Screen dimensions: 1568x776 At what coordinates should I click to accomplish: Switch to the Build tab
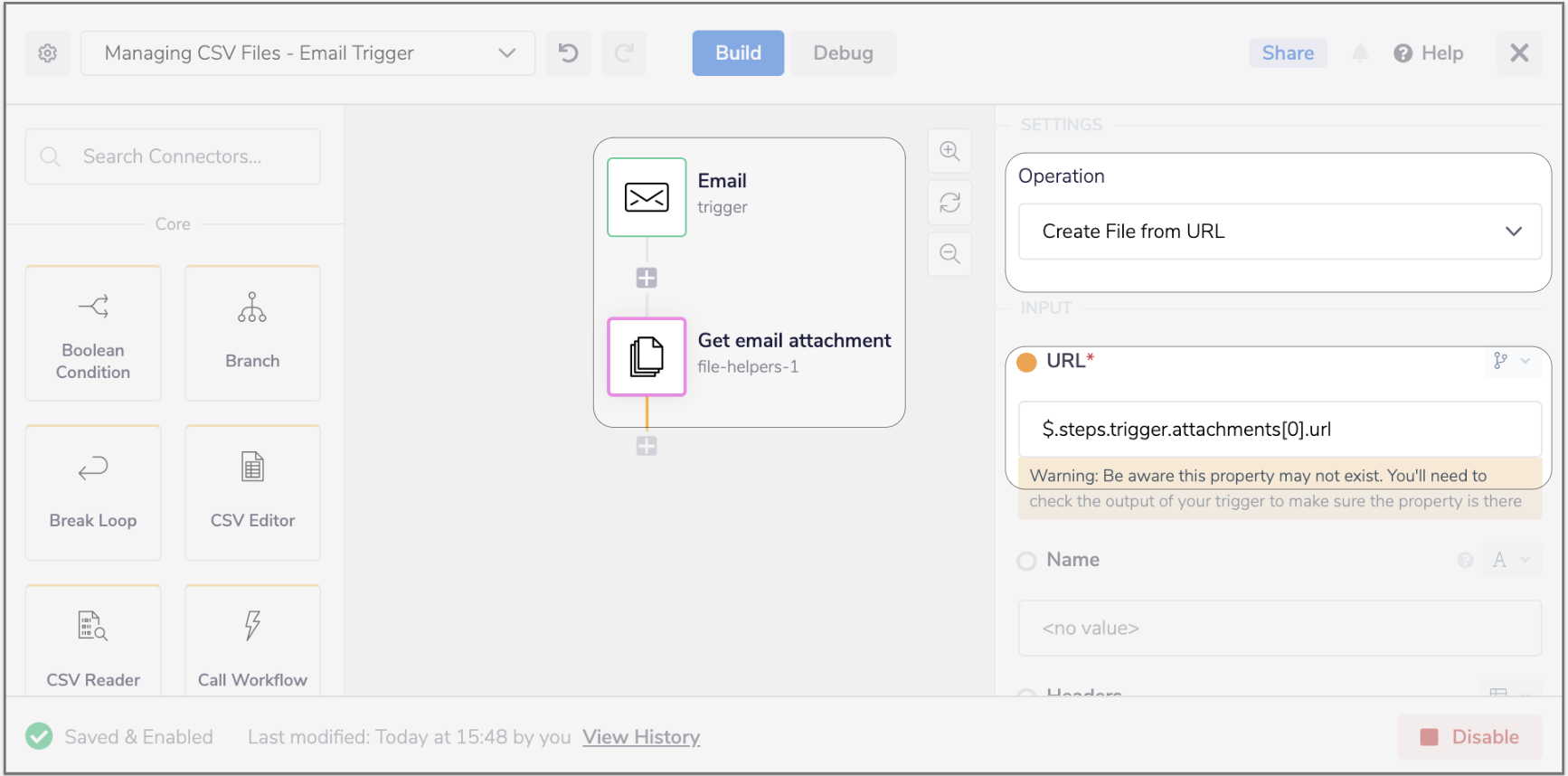738,53
